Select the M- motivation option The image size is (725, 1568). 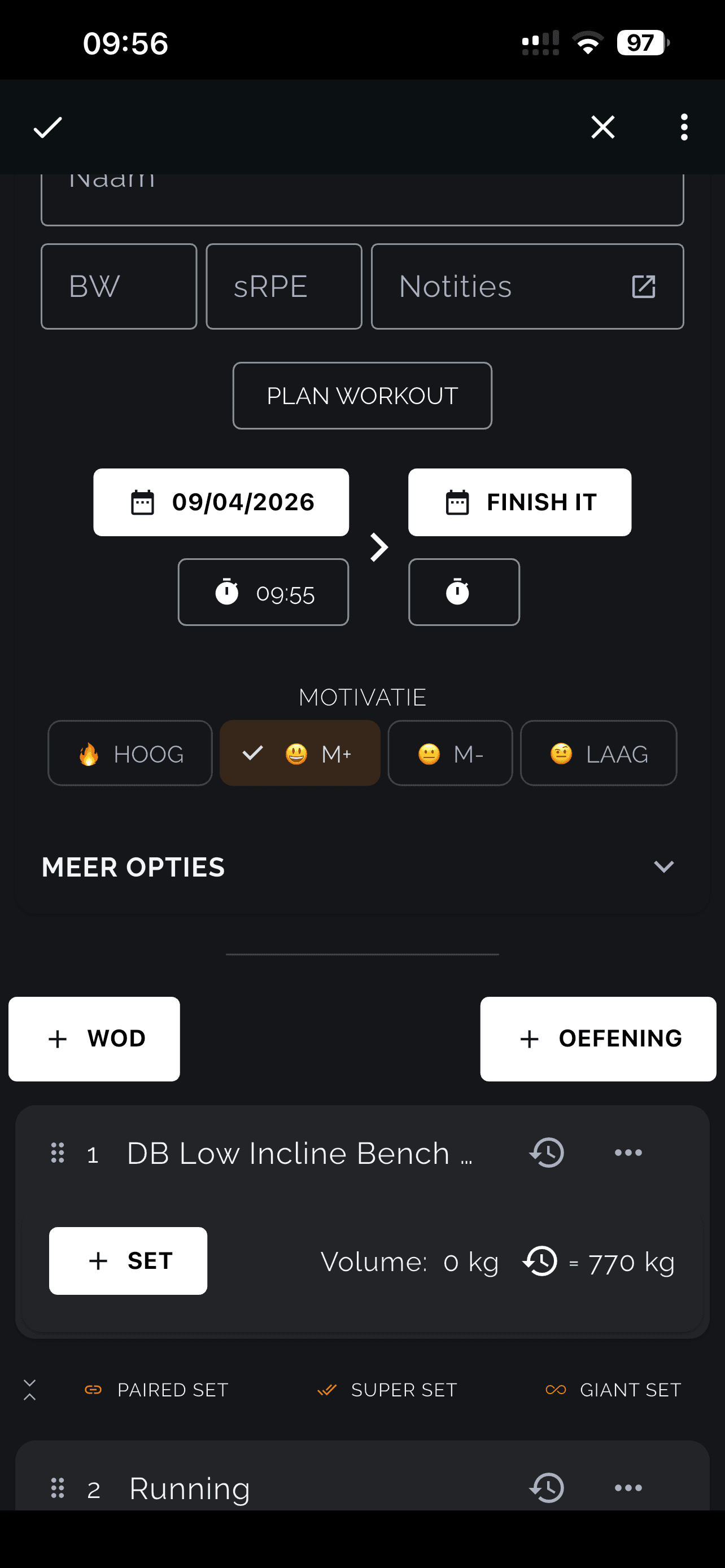pos(450,754)
